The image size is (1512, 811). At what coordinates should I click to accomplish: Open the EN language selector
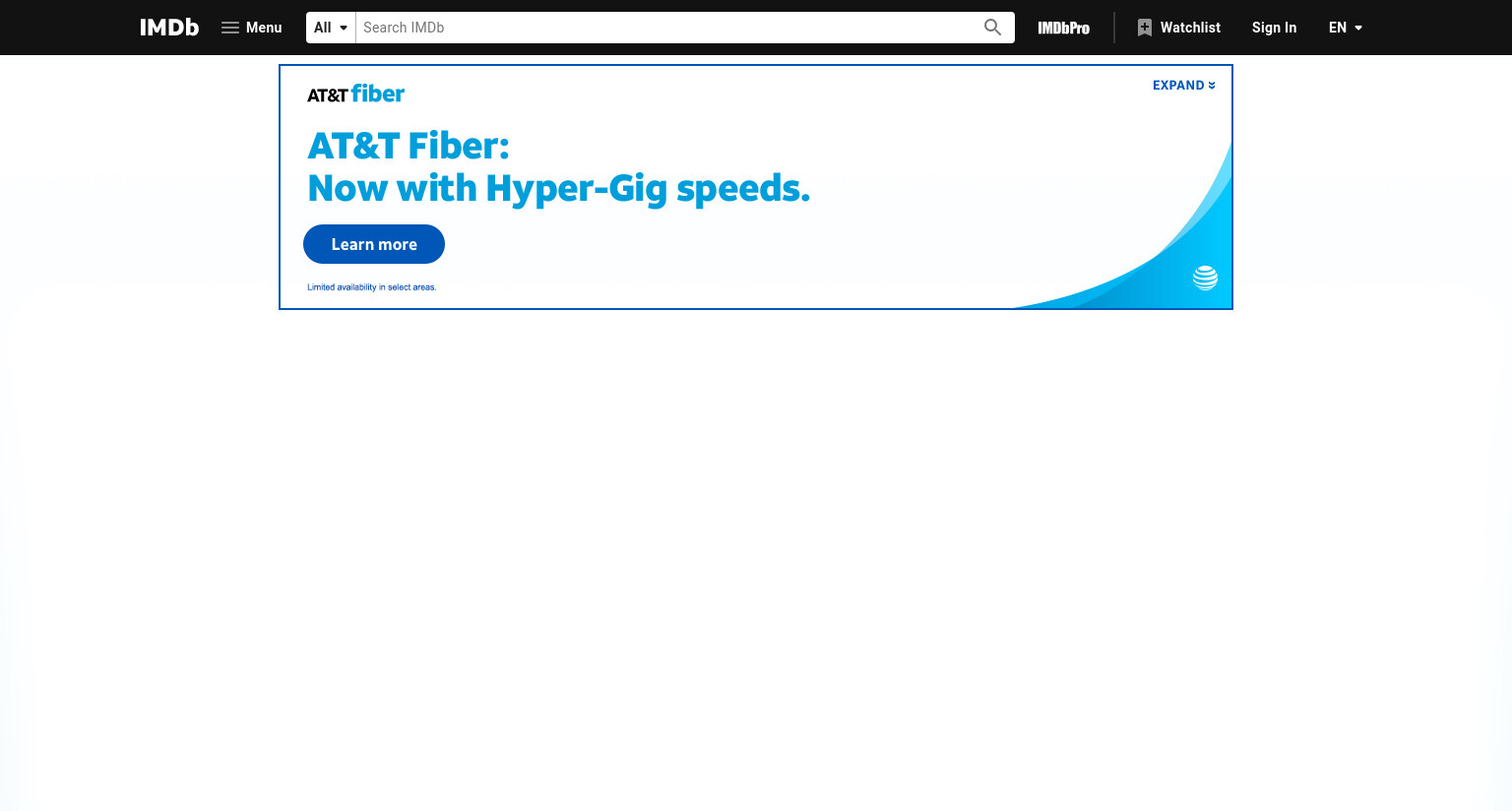(1346, 28)
